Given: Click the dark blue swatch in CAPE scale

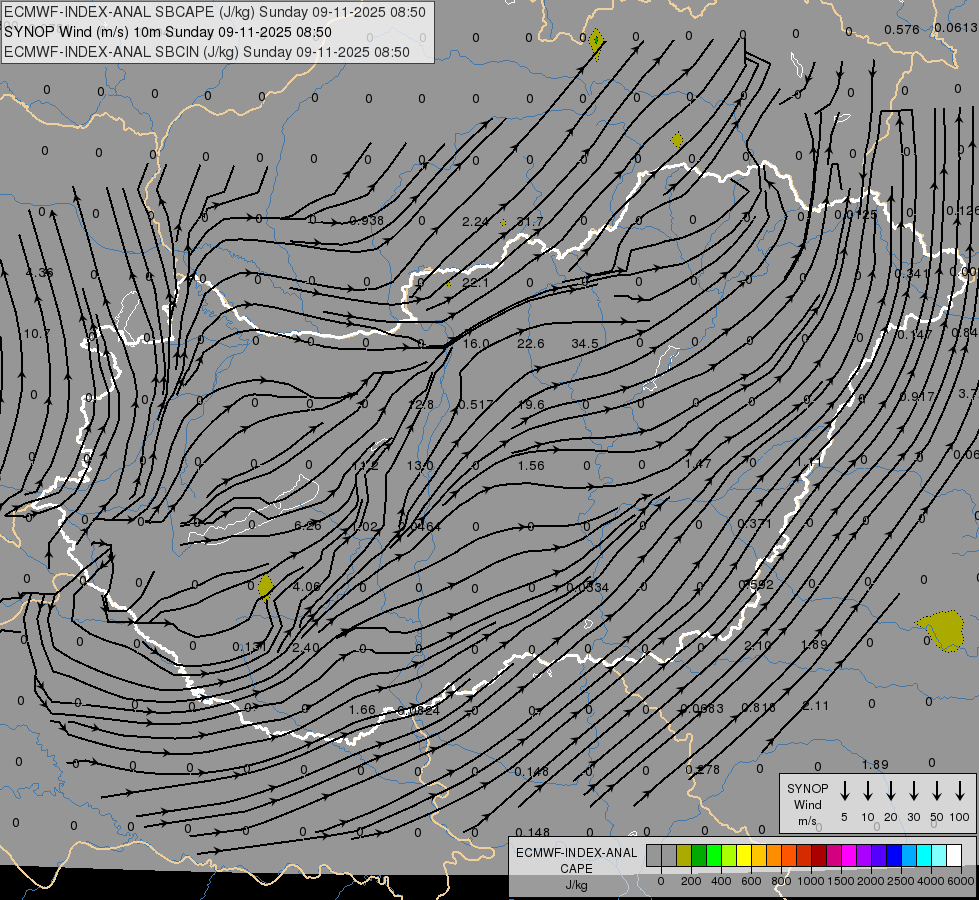Looking at the screenshot, I should [x=893, y=856].
